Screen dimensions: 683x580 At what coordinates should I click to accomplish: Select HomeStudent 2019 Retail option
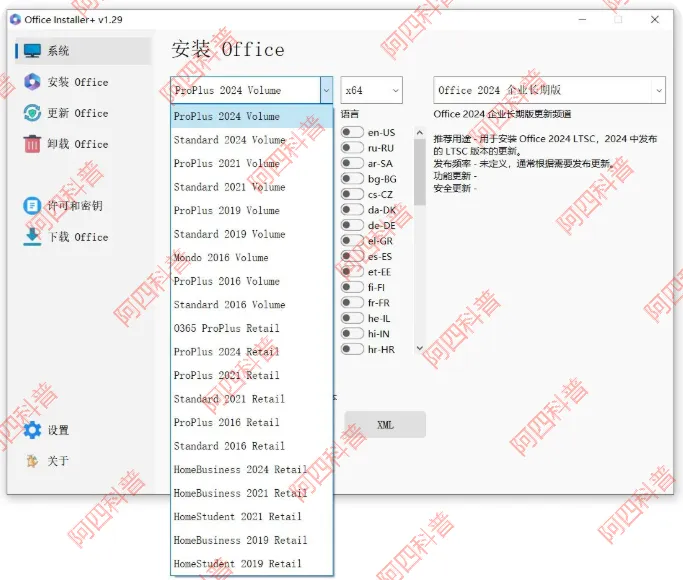click(252, 563)
